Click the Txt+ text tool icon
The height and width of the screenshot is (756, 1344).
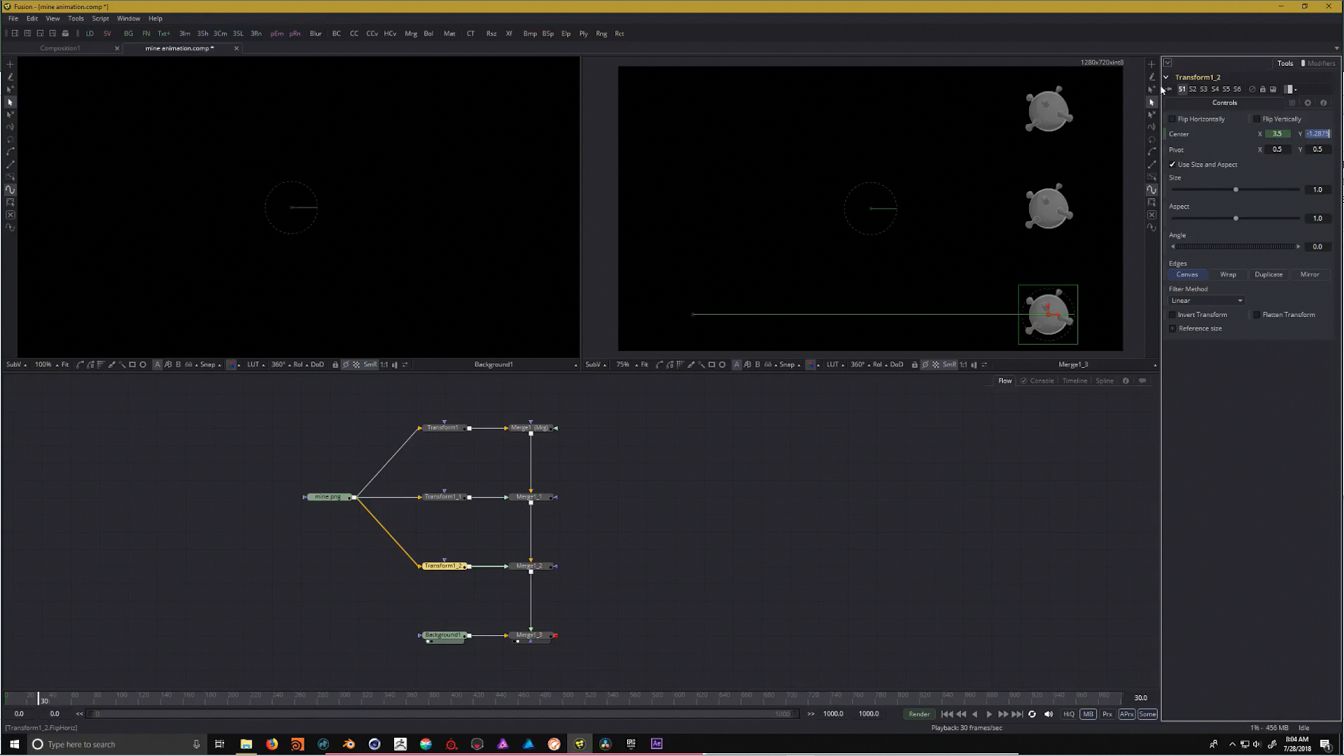click(x=164, y=34)
